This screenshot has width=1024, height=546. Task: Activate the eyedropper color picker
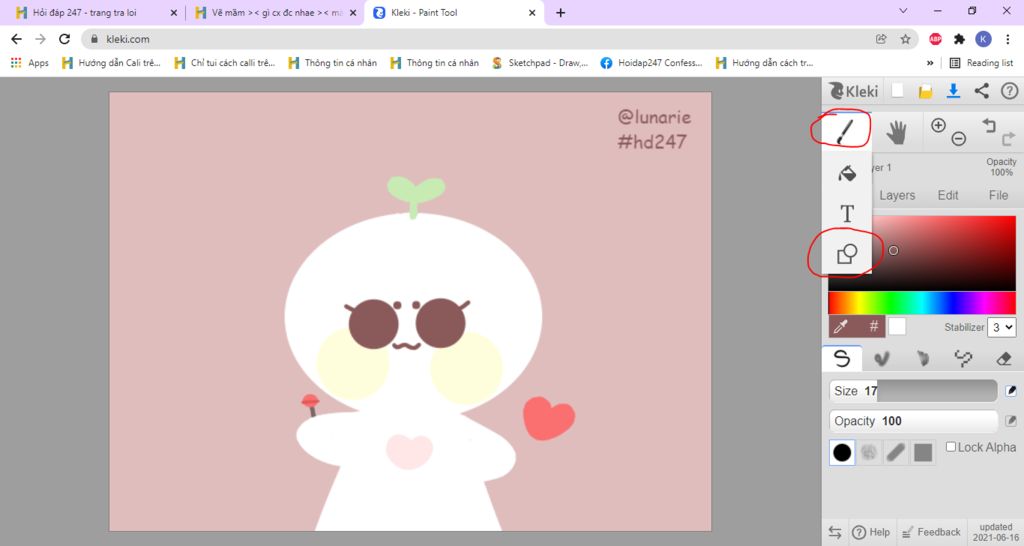pyautogui.click(x=841, y=326)
